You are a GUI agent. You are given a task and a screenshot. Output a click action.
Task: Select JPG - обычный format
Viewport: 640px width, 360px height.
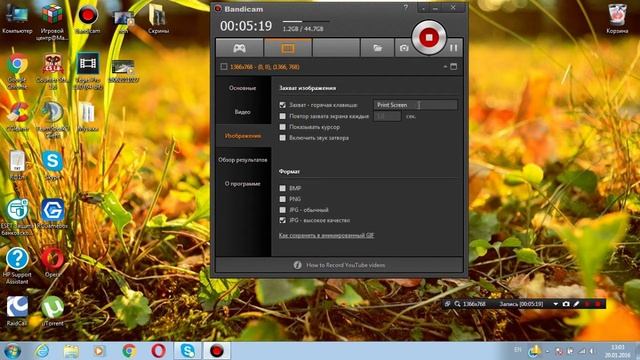pos(282,210)
